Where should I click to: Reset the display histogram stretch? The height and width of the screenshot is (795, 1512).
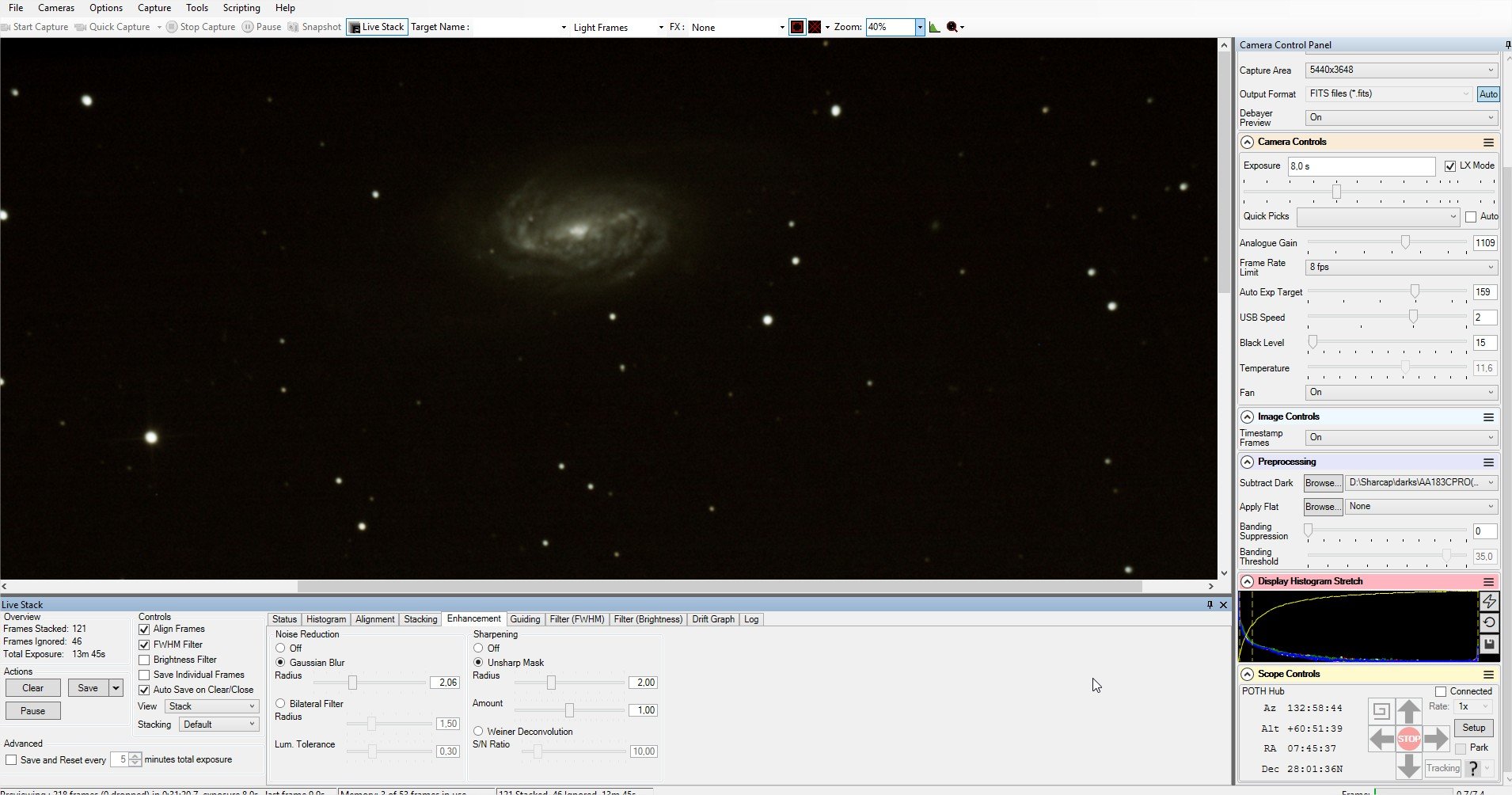tap(1489, 623)
